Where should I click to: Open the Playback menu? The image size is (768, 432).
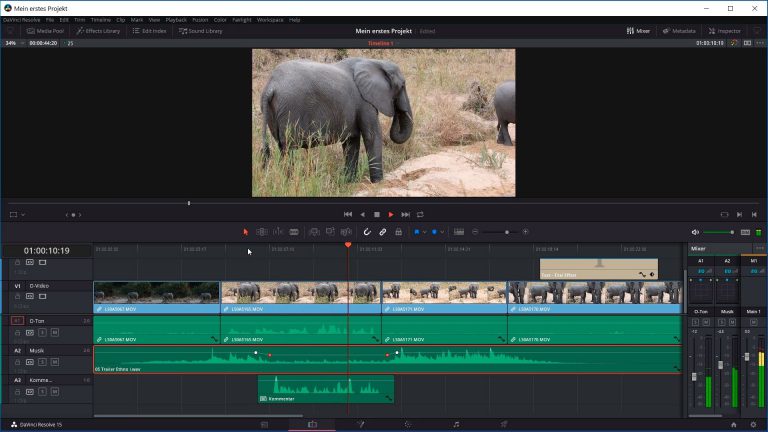176,20
